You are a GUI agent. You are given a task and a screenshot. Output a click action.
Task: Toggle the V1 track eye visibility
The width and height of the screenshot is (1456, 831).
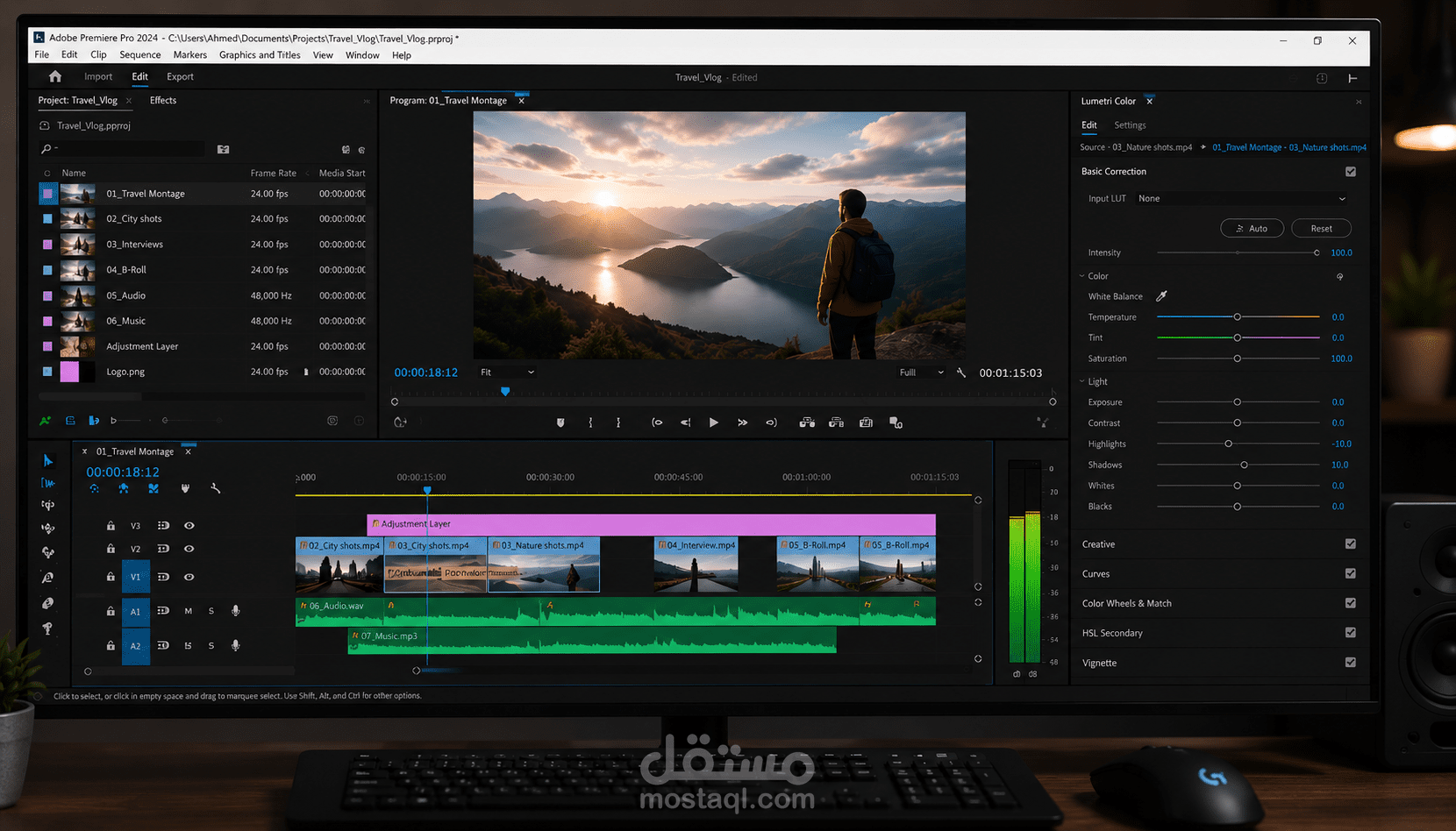pos(189,577)
